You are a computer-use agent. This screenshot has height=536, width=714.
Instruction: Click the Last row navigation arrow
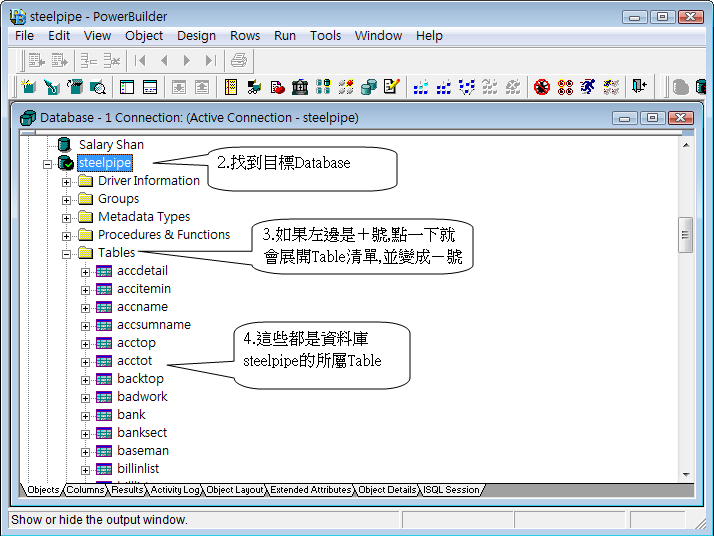click(210, 60)
